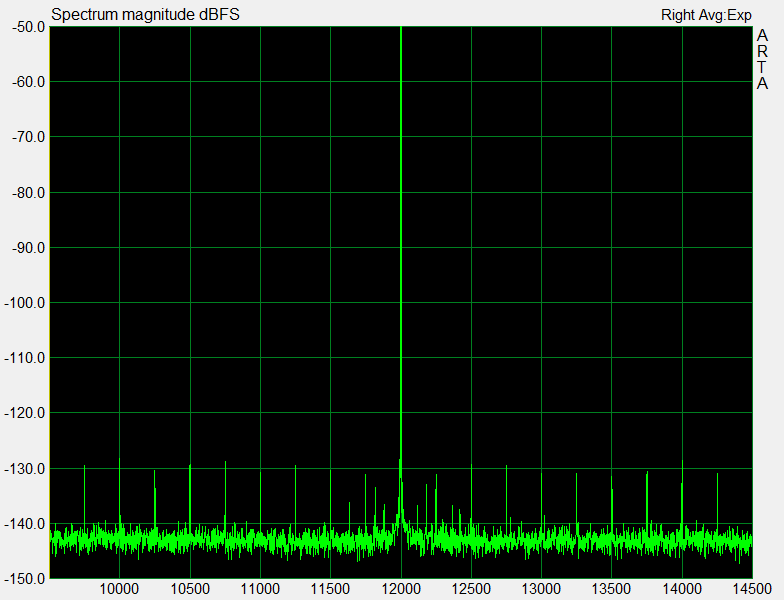Image resolution: width=784 pixels, height=600 pixels.
Task: Click the -70.0 y-axis label
Action: point(28,137)
